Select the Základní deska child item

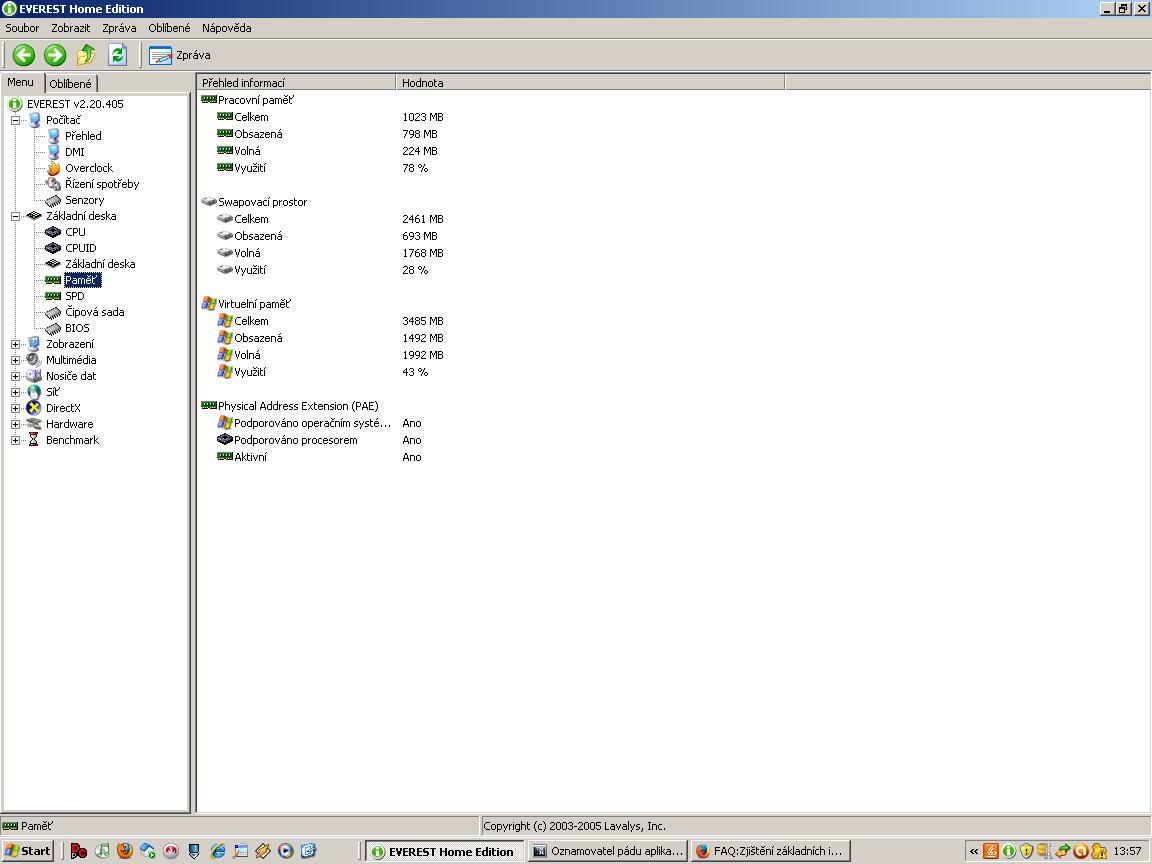tap(100, 264)
